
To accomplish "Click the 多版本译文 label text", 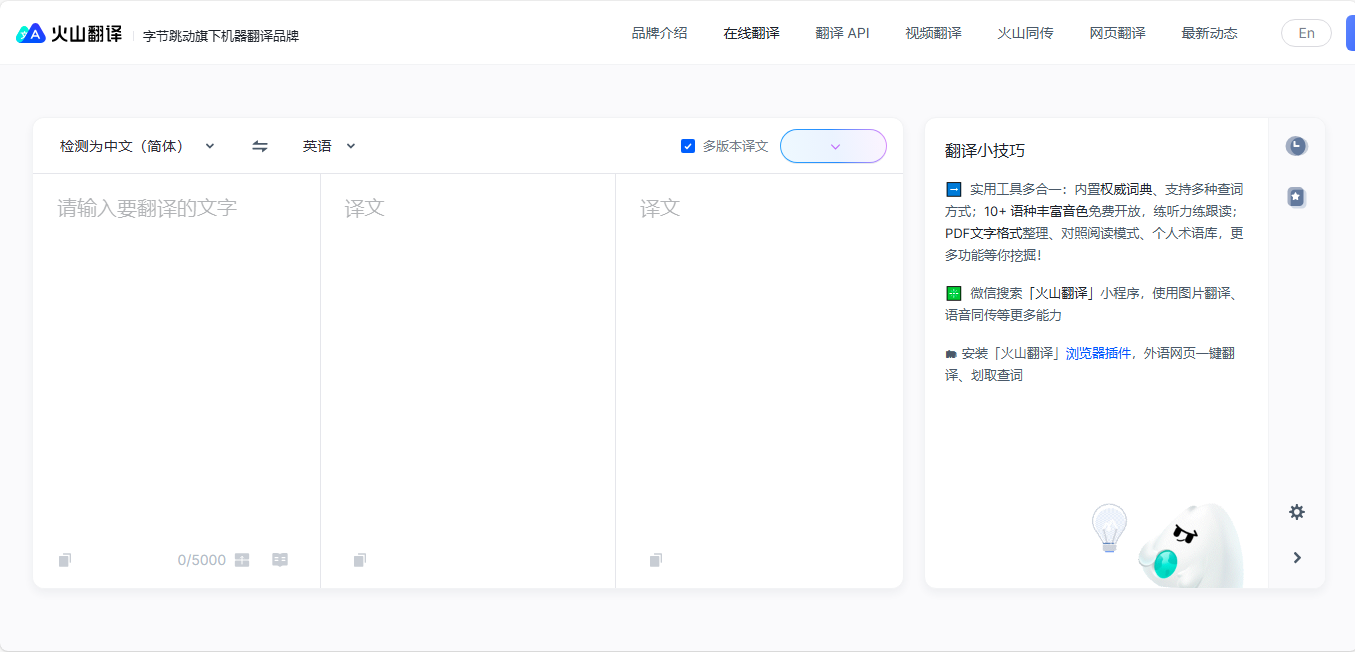I will coord(735,146).
